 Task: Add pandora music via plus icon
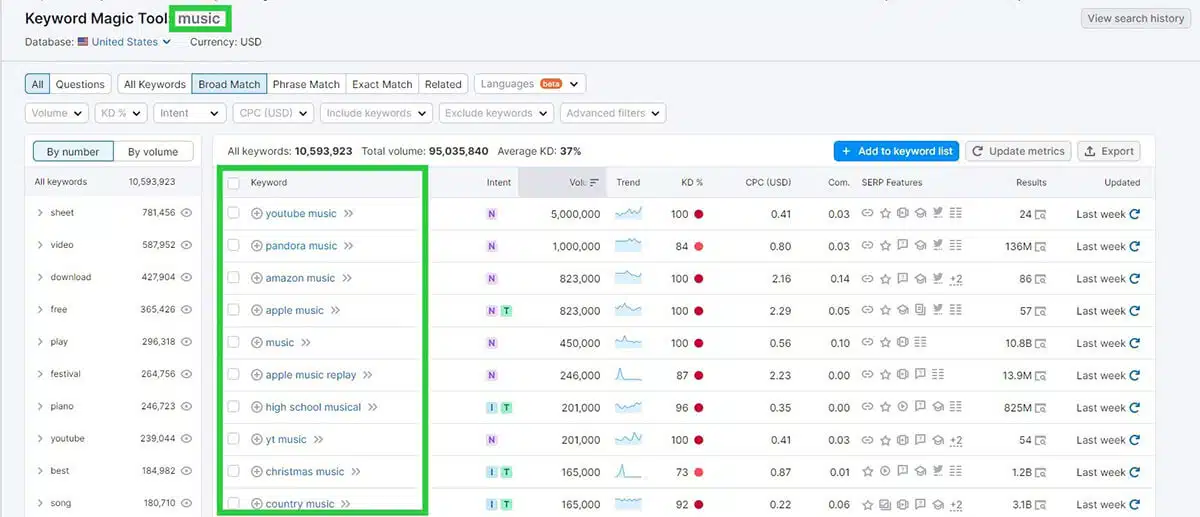257,246
